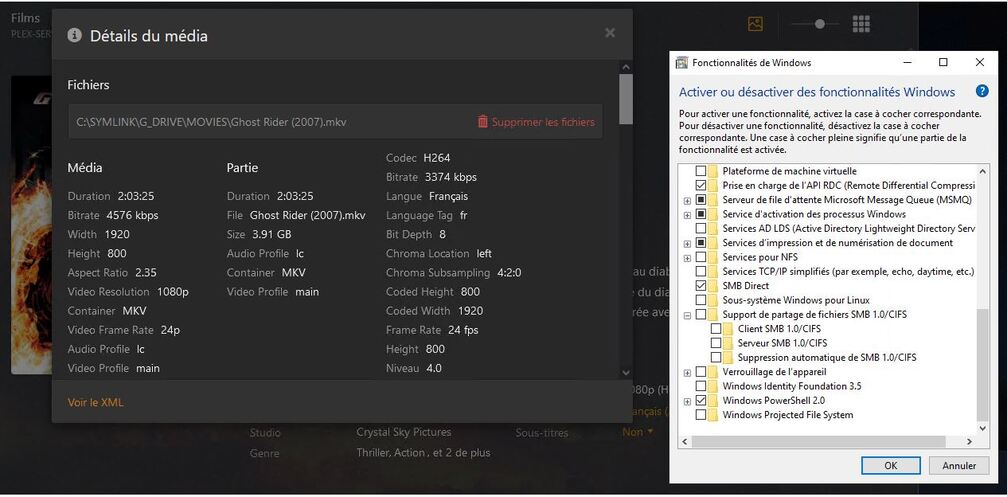Click features list scroll down arrow

point(983,428)
